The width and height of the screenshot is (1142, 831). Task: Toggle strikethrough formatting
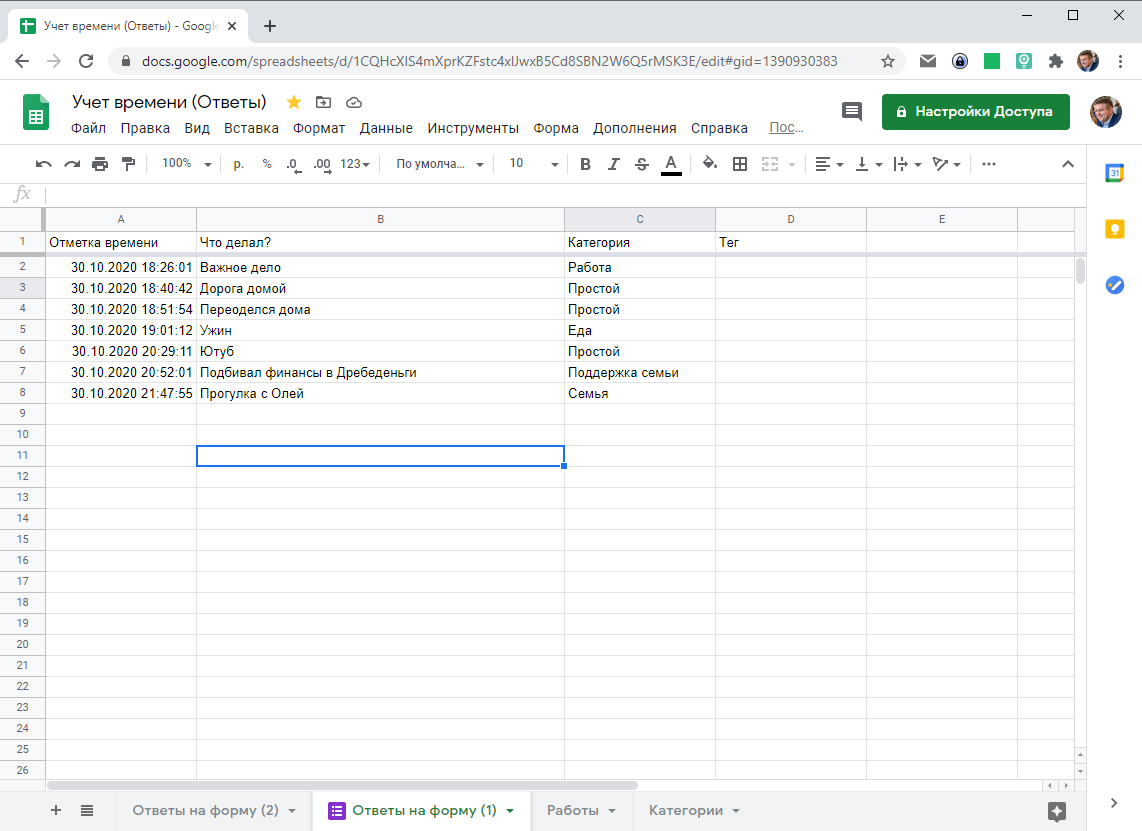click(641, 164)
